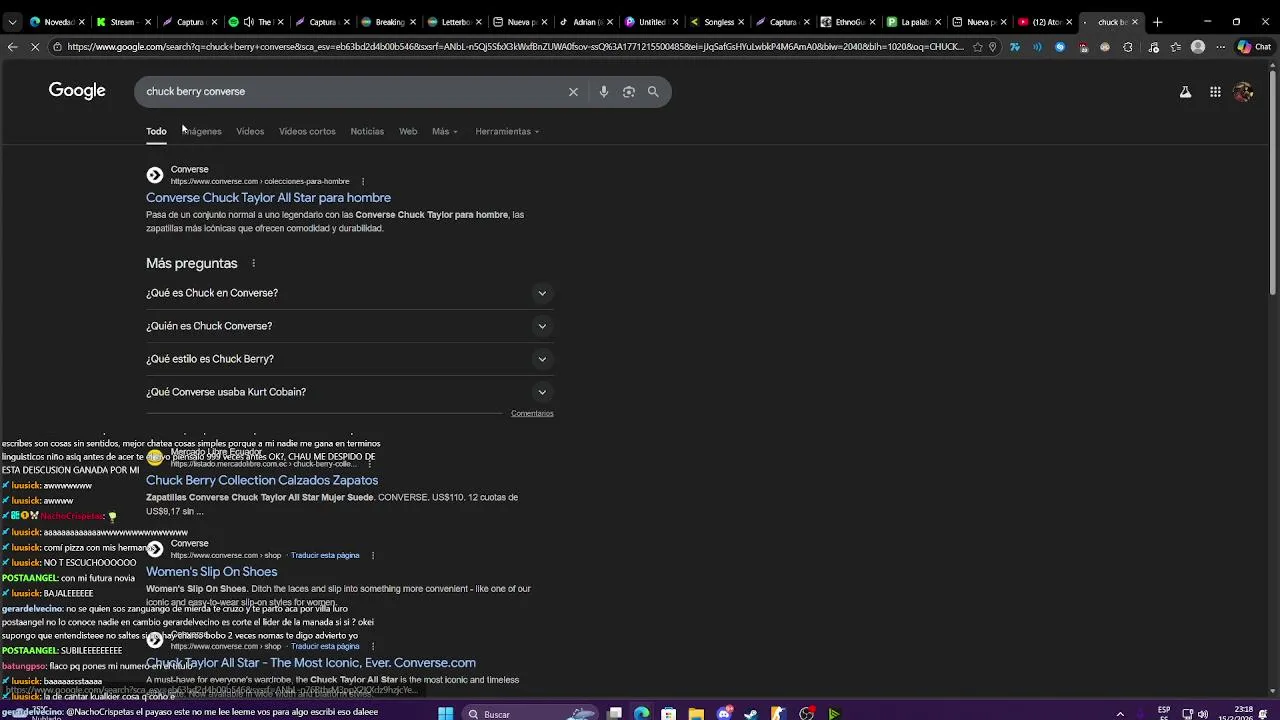Open the volume control in the tray
Viewport: 1280px width, 720px height.
1202,714
